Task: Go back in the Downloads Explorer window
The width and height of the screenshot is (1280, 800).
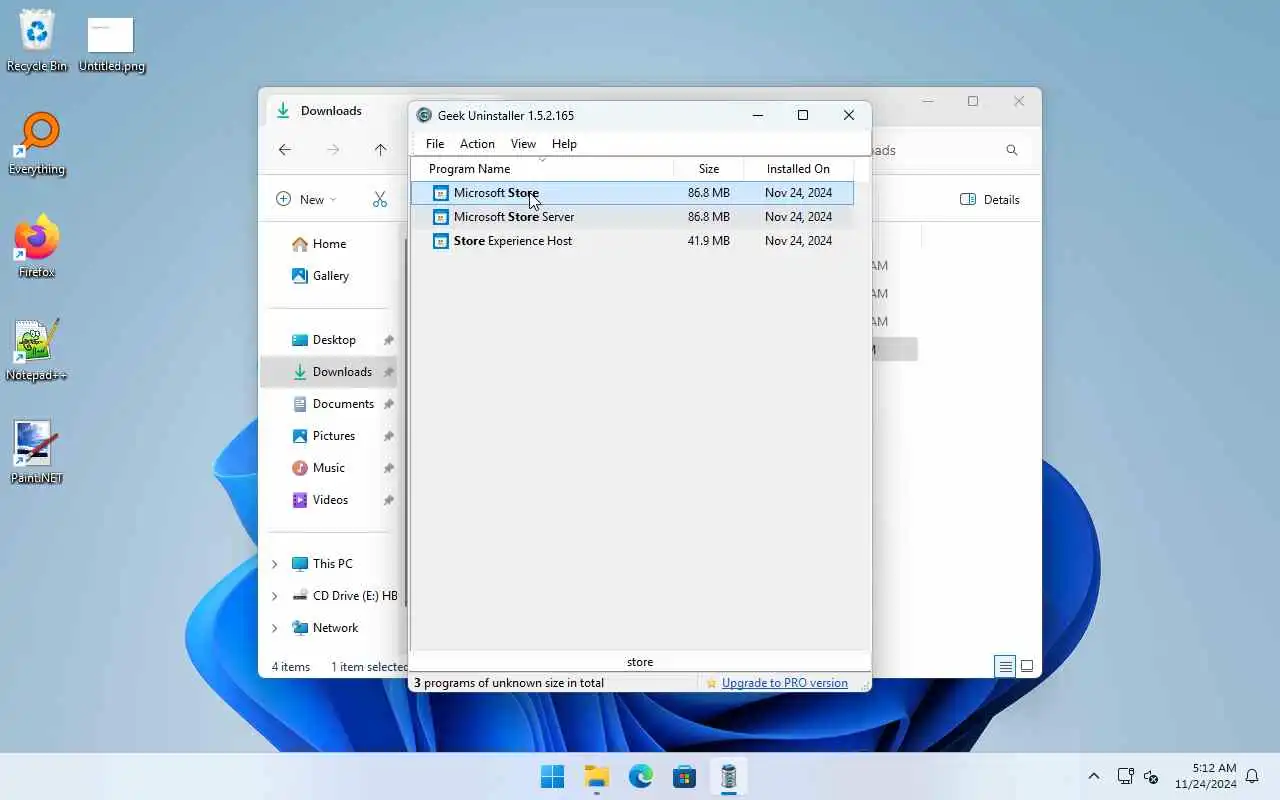Action: (x=285, y=150)
